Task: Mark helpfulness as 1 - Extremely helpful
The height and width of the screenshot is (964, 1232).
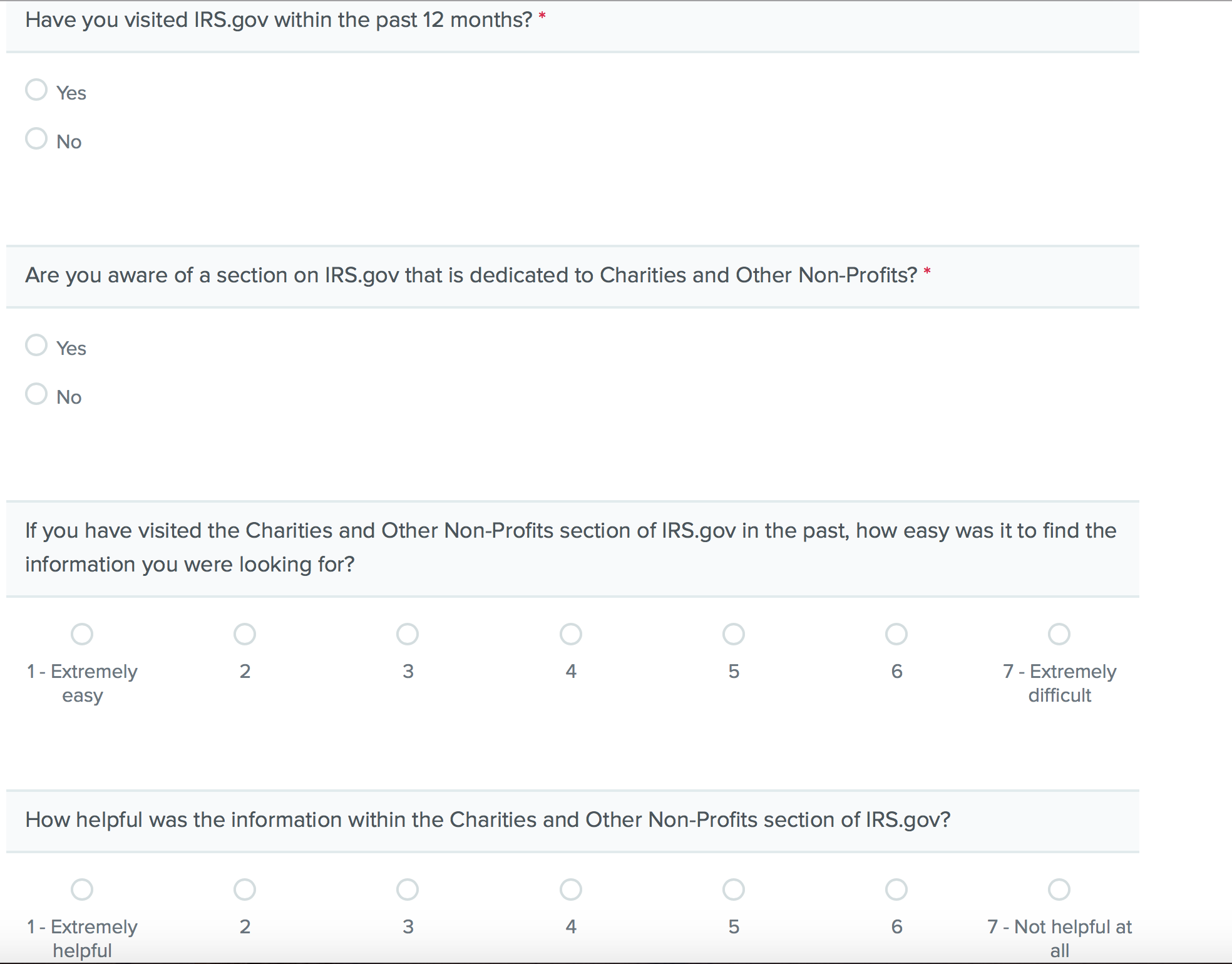Action: 82,890
